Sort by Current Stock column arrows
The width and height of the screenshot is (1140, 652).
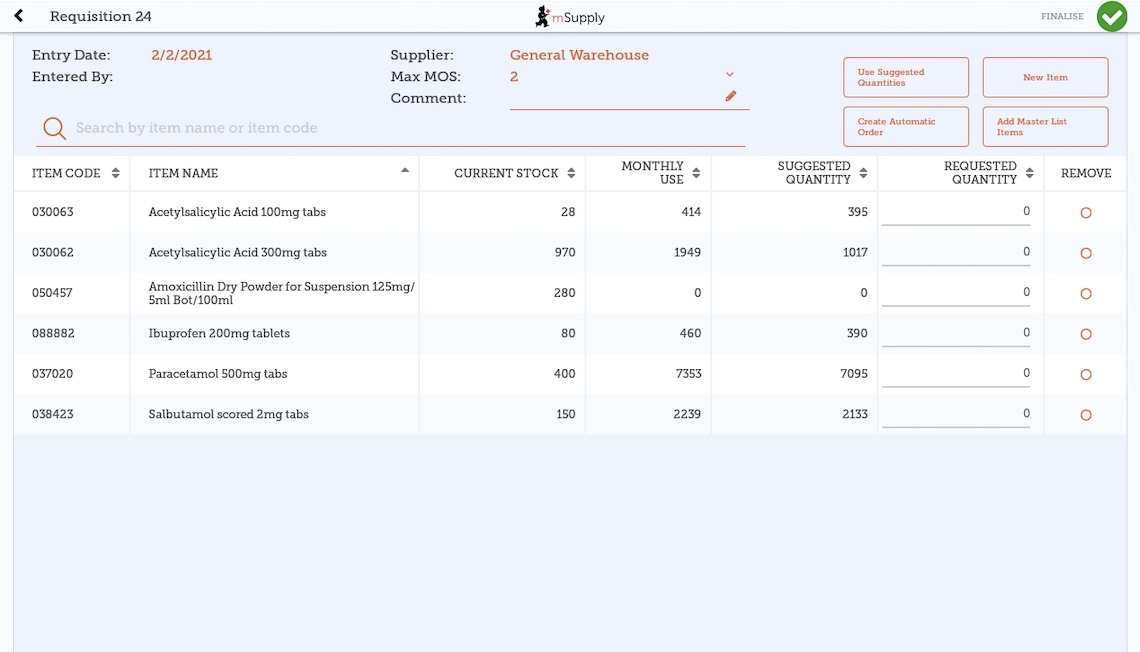tap(571, 173)
